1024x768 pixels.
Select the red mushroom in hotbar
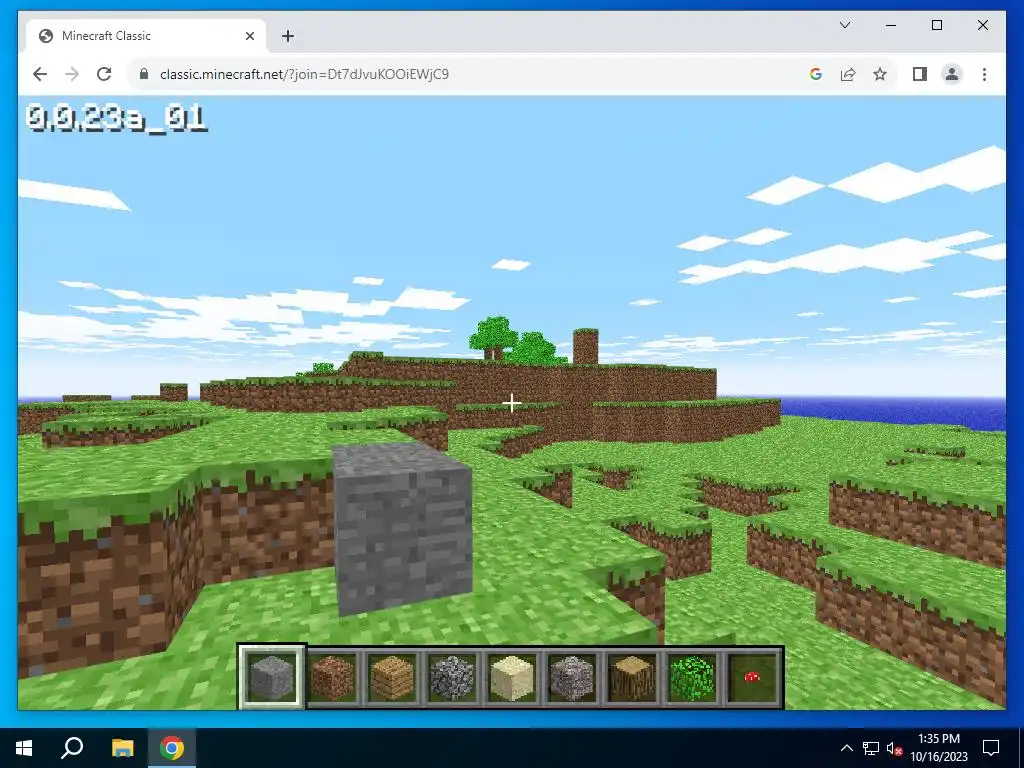coord(752,677)
